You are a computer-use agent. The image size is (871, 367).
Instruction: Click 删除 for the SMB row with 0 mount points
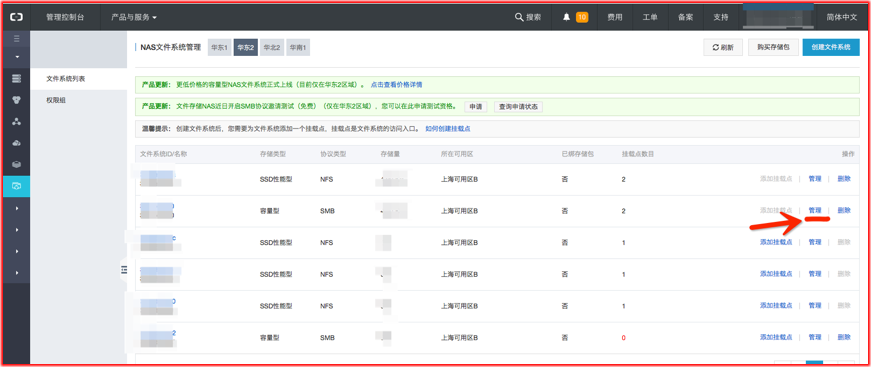tap(844, 337)
